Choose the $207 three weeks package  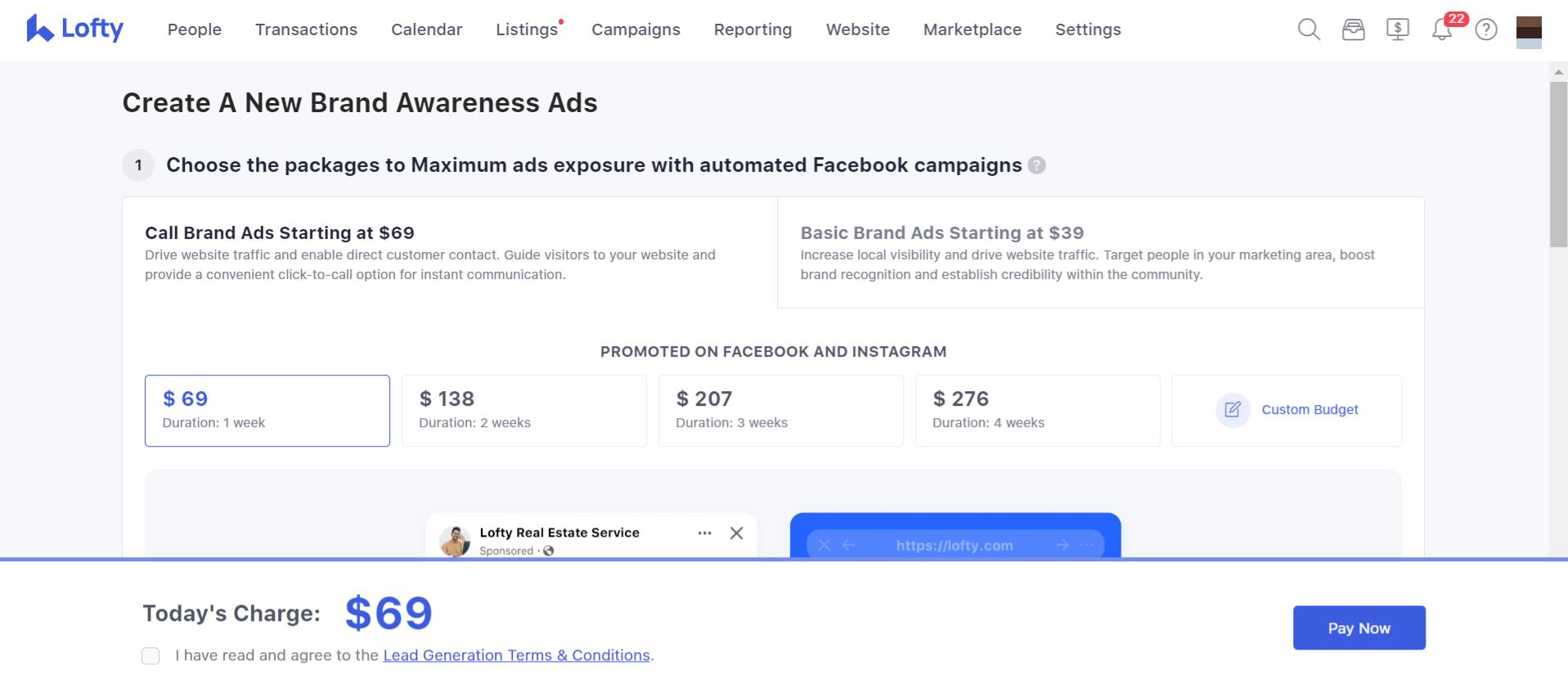[781, 411]
